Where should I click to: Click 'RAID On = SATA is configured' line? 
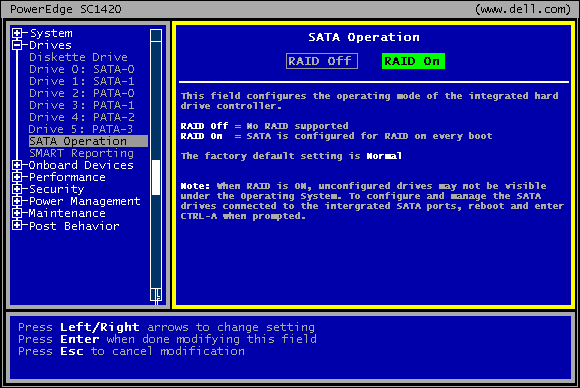(x=337, y=136)
